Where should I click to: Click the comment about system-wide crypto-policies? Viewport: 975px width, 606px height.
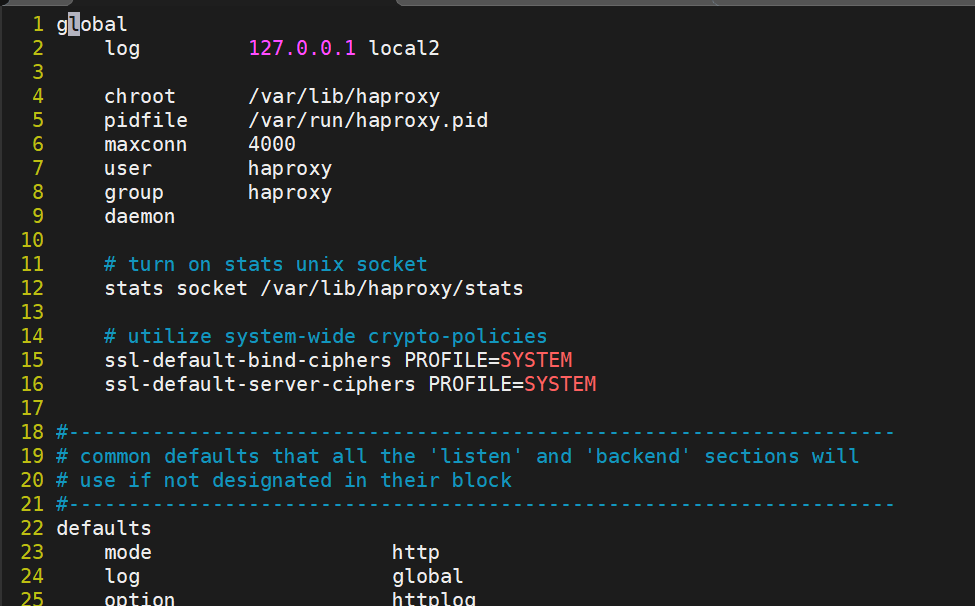326,336
